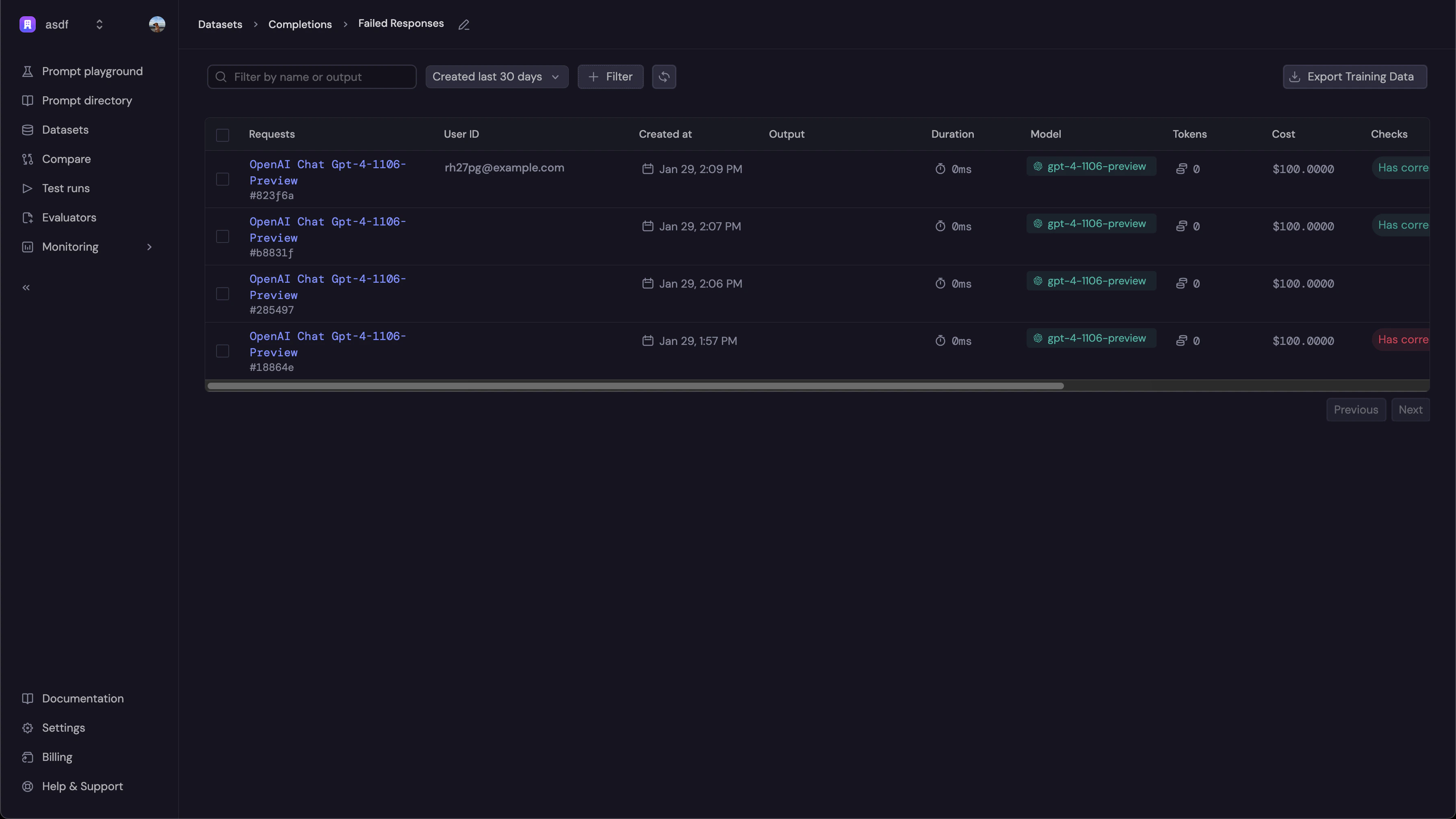
Task: Click the calendar icon beside Jan 29, 1:57 PM
Action: click(x=648, y=341)
